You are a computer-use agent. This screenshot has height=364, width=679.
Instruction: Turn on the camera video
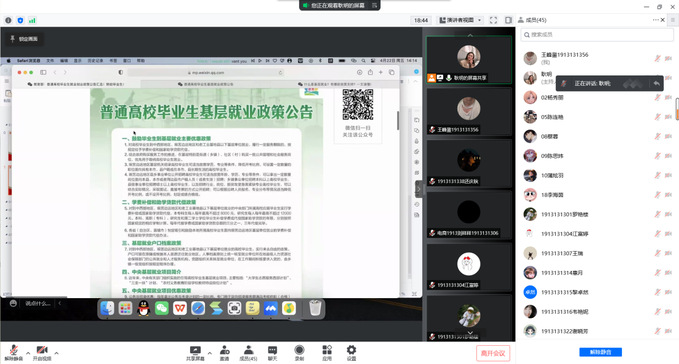click(x=42, y=353)
